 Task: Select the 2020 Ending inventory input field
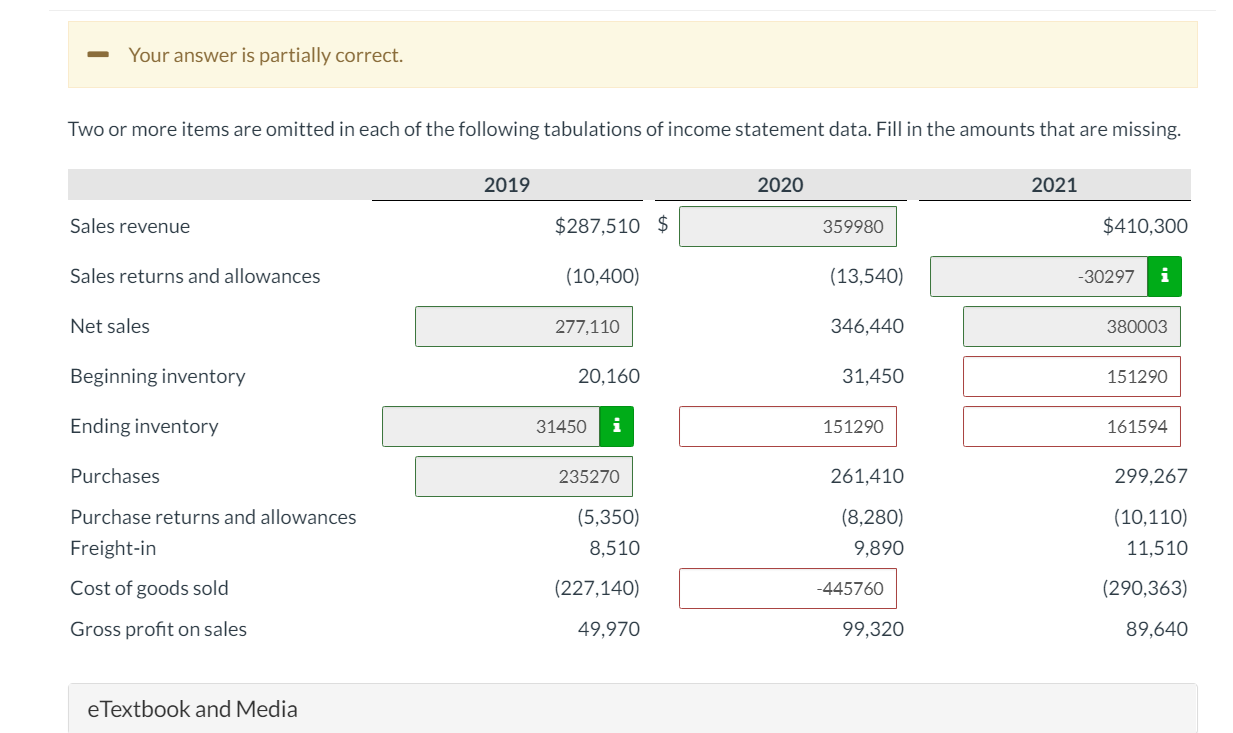(x=788, y=426)
